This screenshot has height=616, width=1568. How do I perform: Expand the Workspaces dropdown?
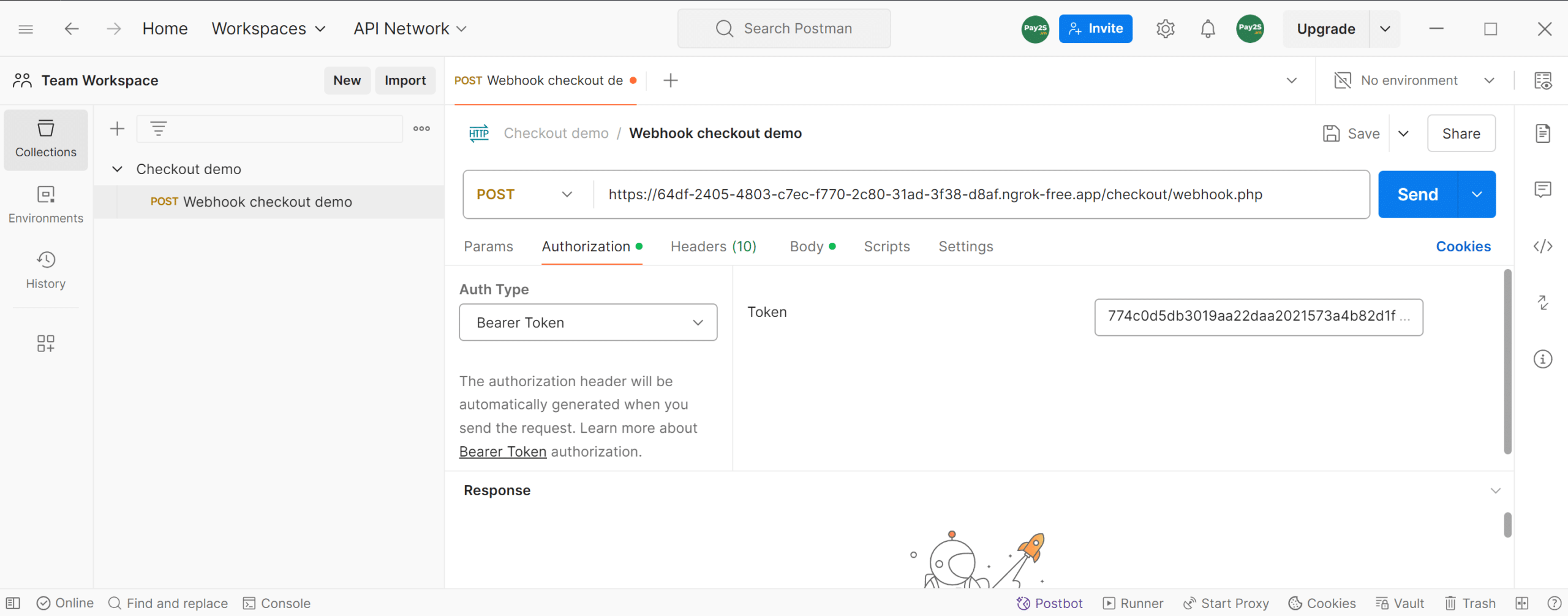[x=269, y=29]
